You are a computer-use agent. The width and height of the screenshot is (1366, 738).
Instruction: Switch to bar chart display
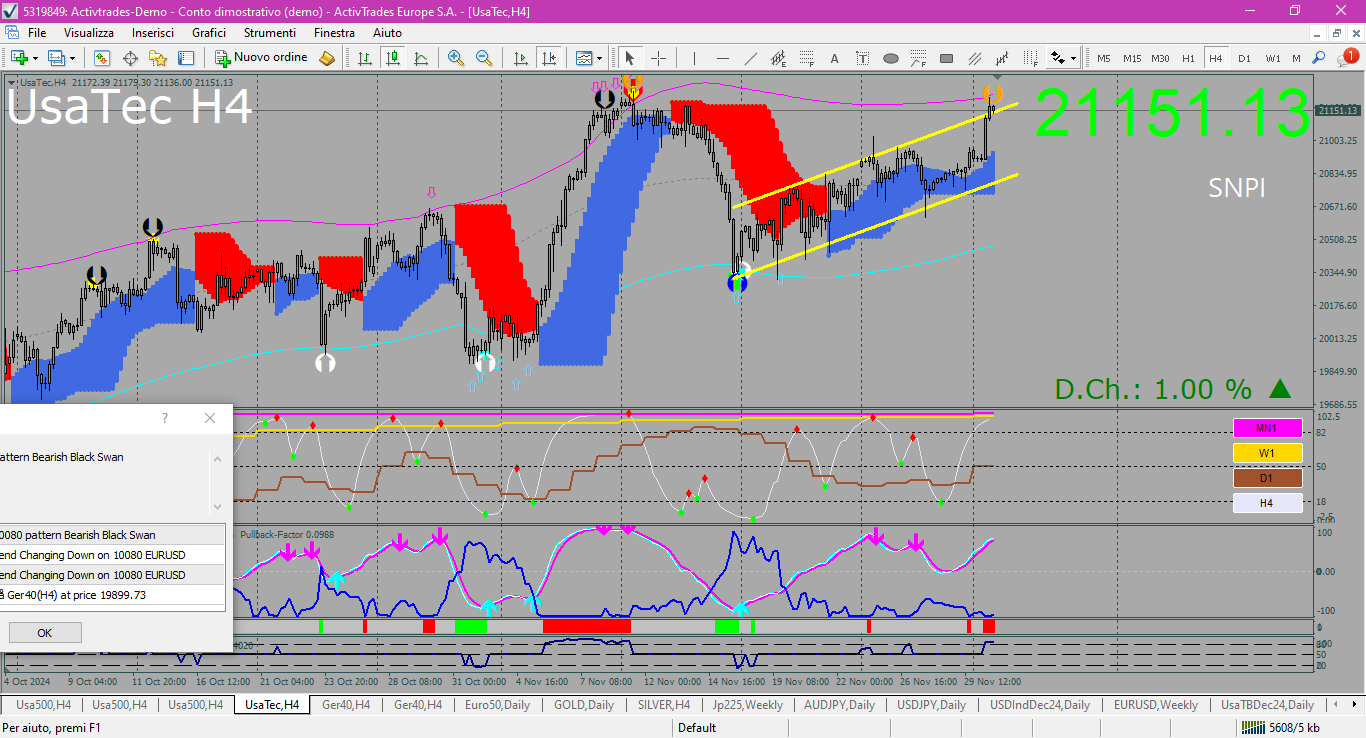tap(365, 58)
